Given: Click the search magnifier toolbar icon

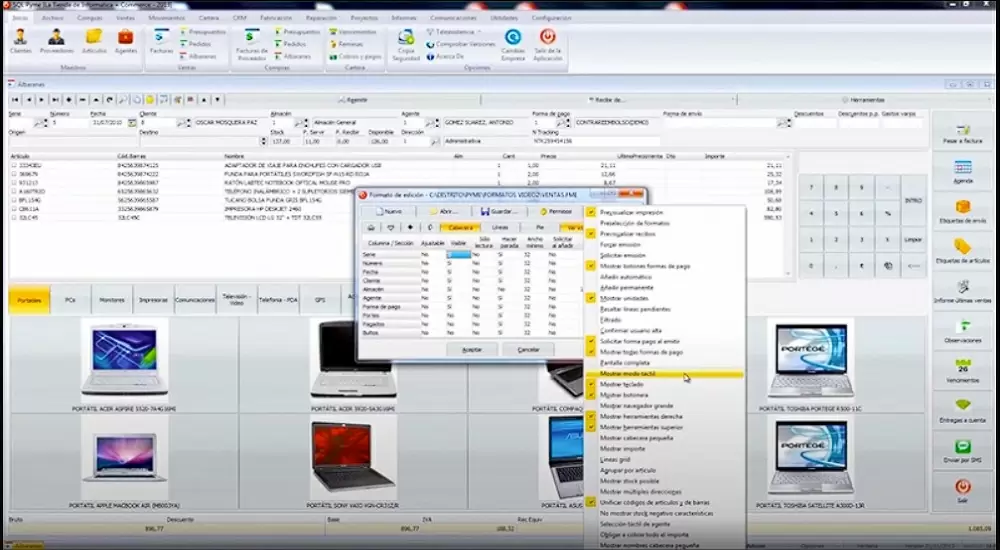Looking at the screenshot, I should point(122,100).
